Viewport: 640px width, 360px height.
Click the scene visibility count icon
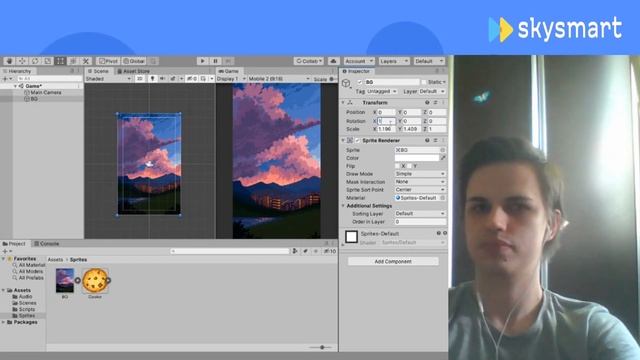point(192,79)
